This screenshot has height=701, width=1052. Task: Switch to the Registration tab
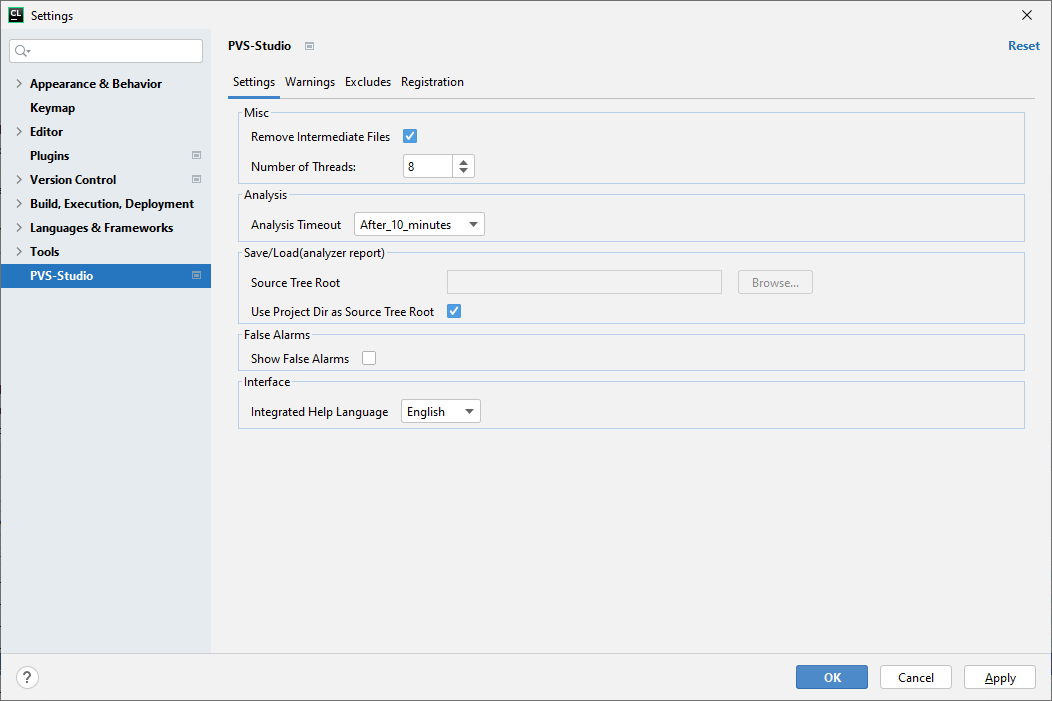[x=432, y=82]
